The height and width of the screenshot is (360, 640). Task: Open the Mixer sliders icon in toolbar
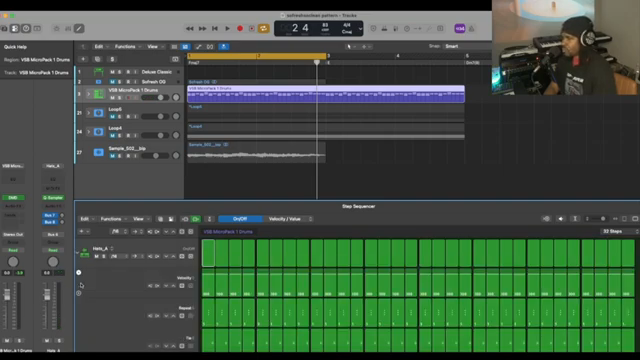tap(68, 29)
